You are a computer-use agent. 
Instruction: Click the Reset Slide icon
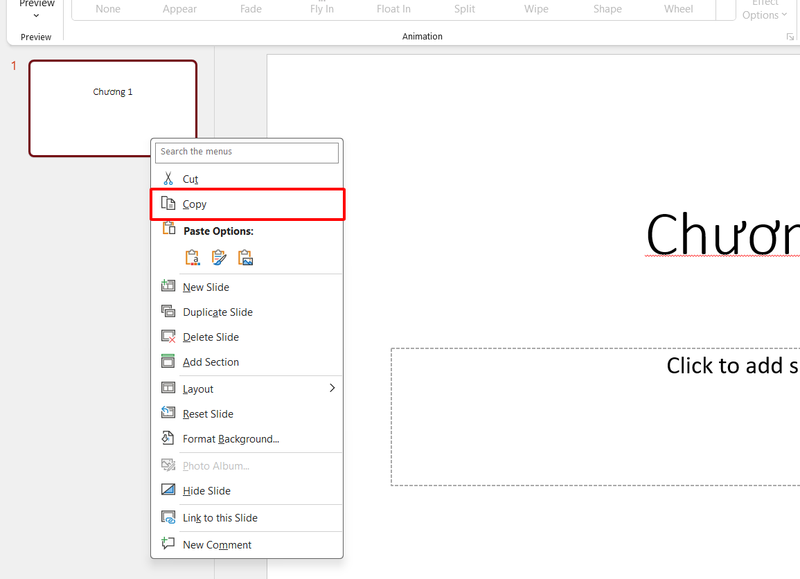[x=168, y=413]
